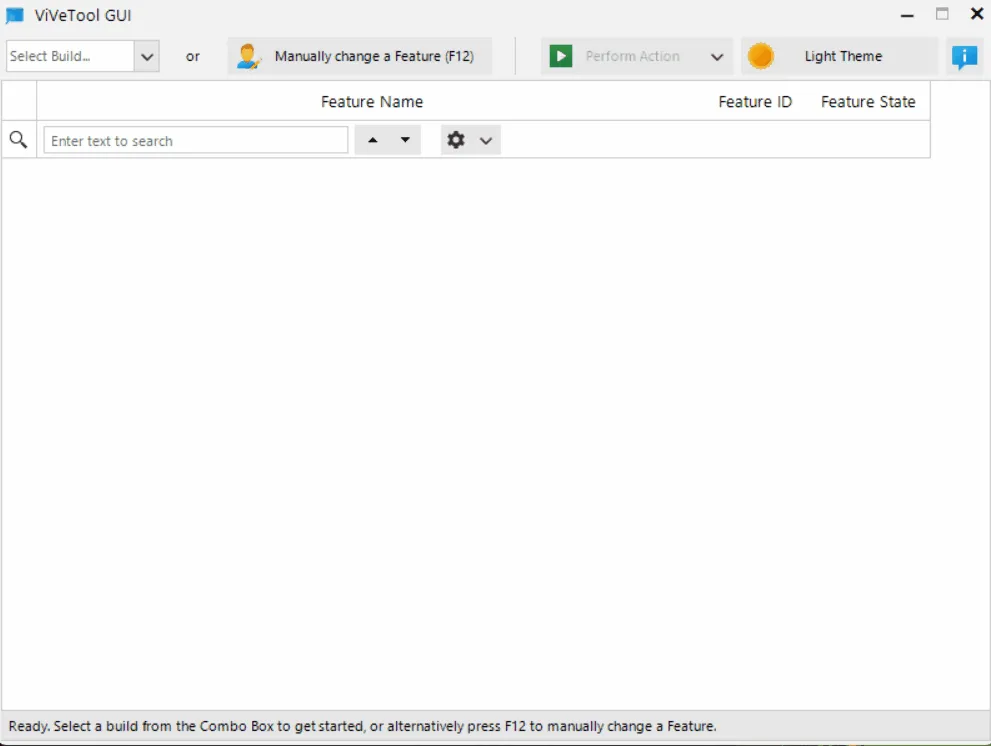Click inside the Select Build combo box text
This screenshot has width=991, height=746.
[x=69, y=56]
